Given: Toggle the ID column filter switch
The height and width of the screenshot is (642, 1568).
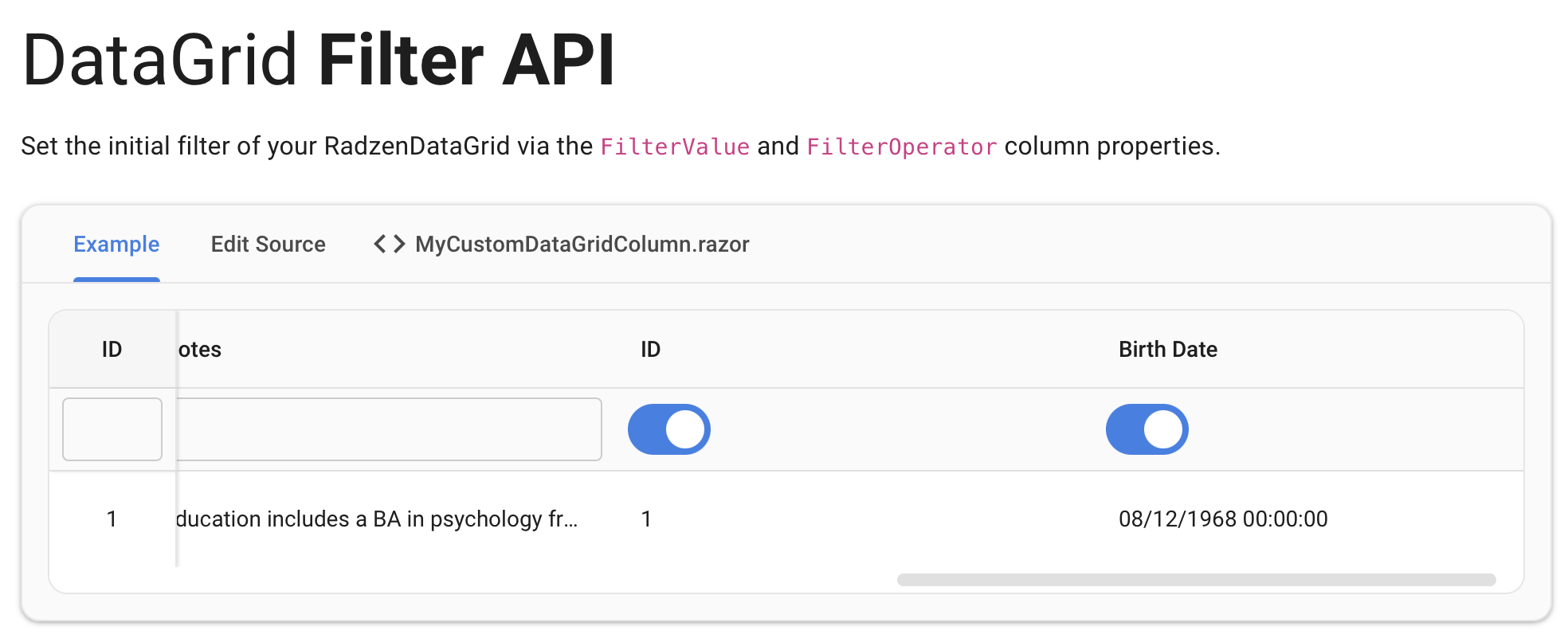Looking at the screenshot, I should pyautogui.click(x=668, y=429).
